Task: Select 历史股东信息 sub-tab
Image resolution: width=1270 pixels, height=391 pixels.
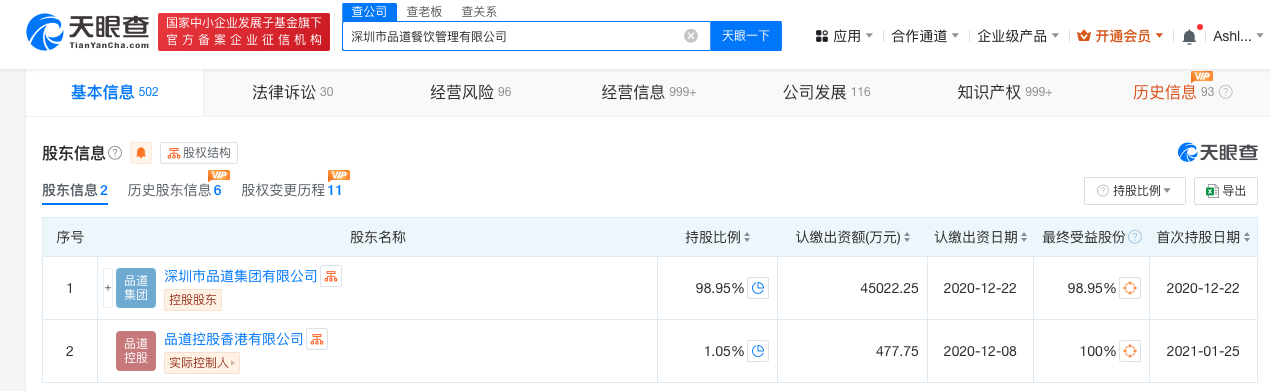Action: click(175, 190)
